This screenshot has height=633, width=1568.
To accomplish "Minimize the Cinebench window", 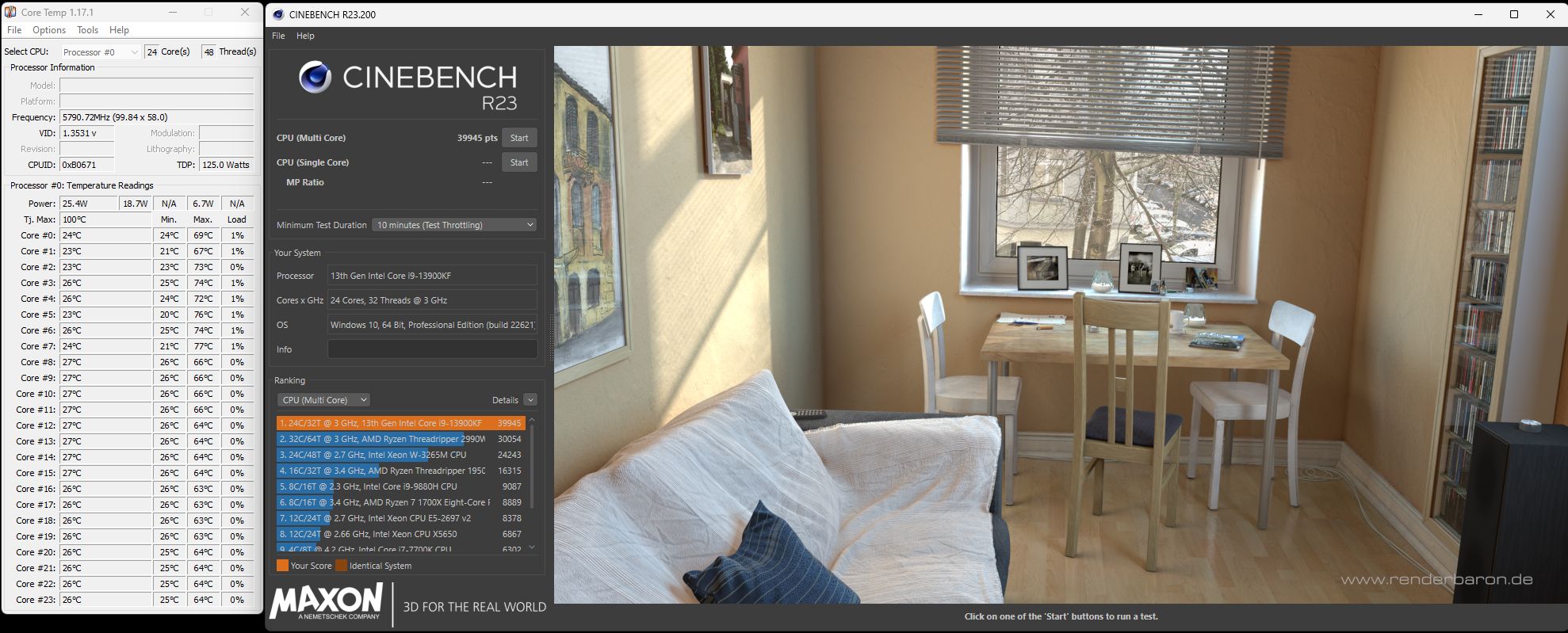I will (1478, 14).
